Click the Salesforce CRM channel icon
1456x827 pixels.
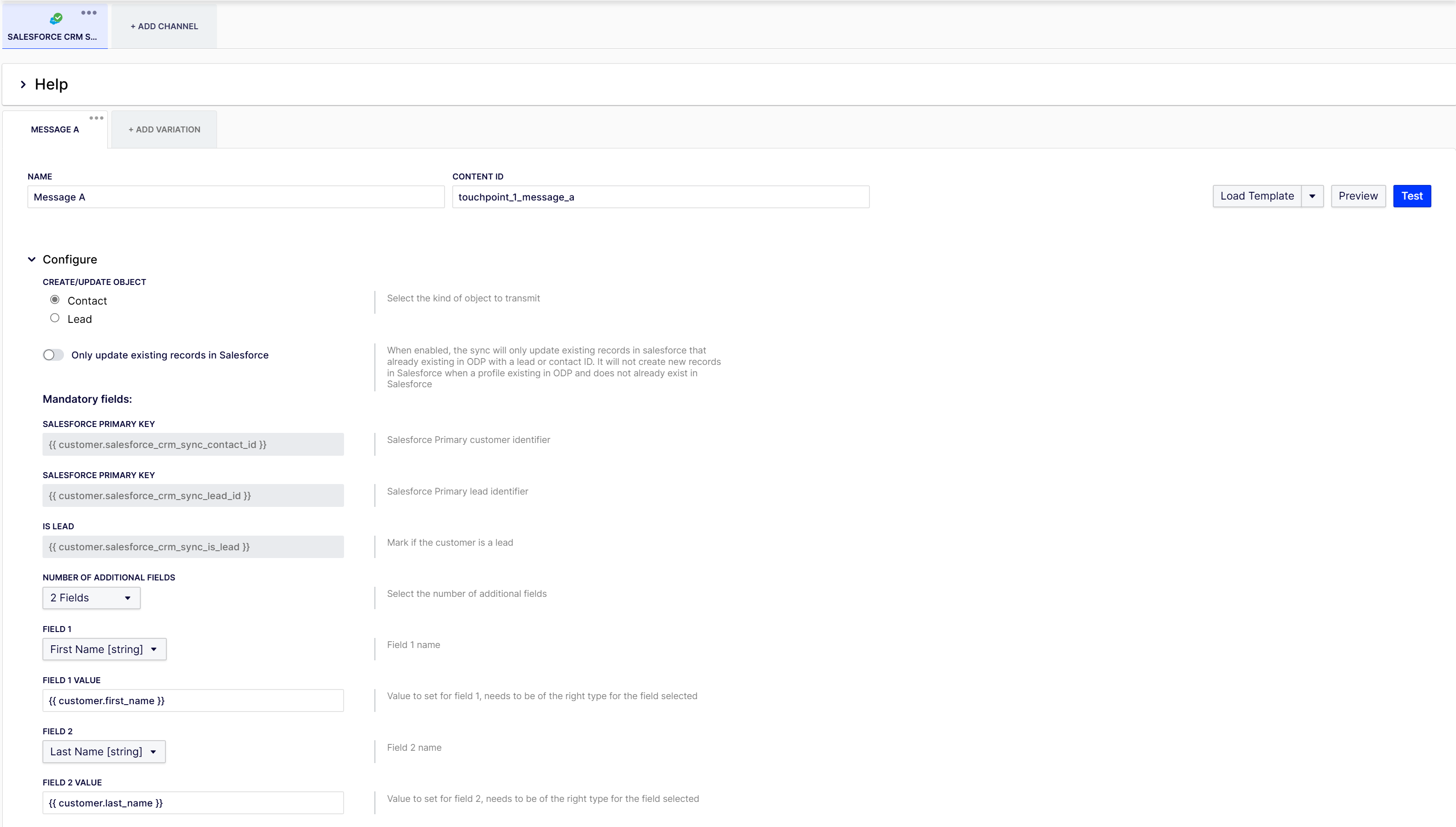(56, 19)
